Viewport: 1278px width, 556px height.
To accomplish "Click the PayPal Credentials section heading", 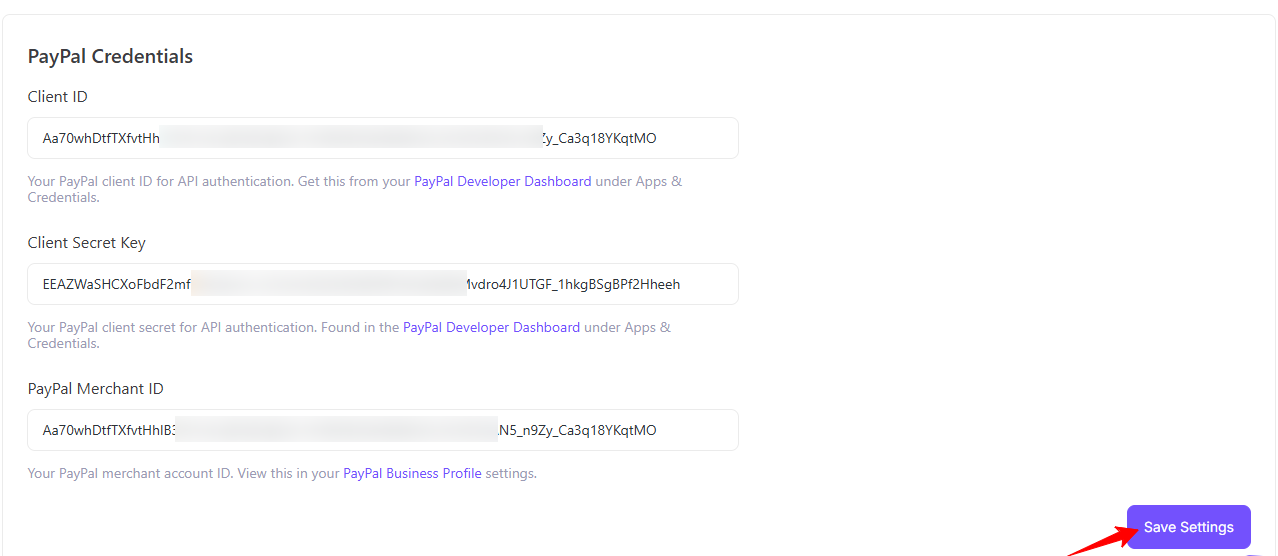I will coord(110,57).
